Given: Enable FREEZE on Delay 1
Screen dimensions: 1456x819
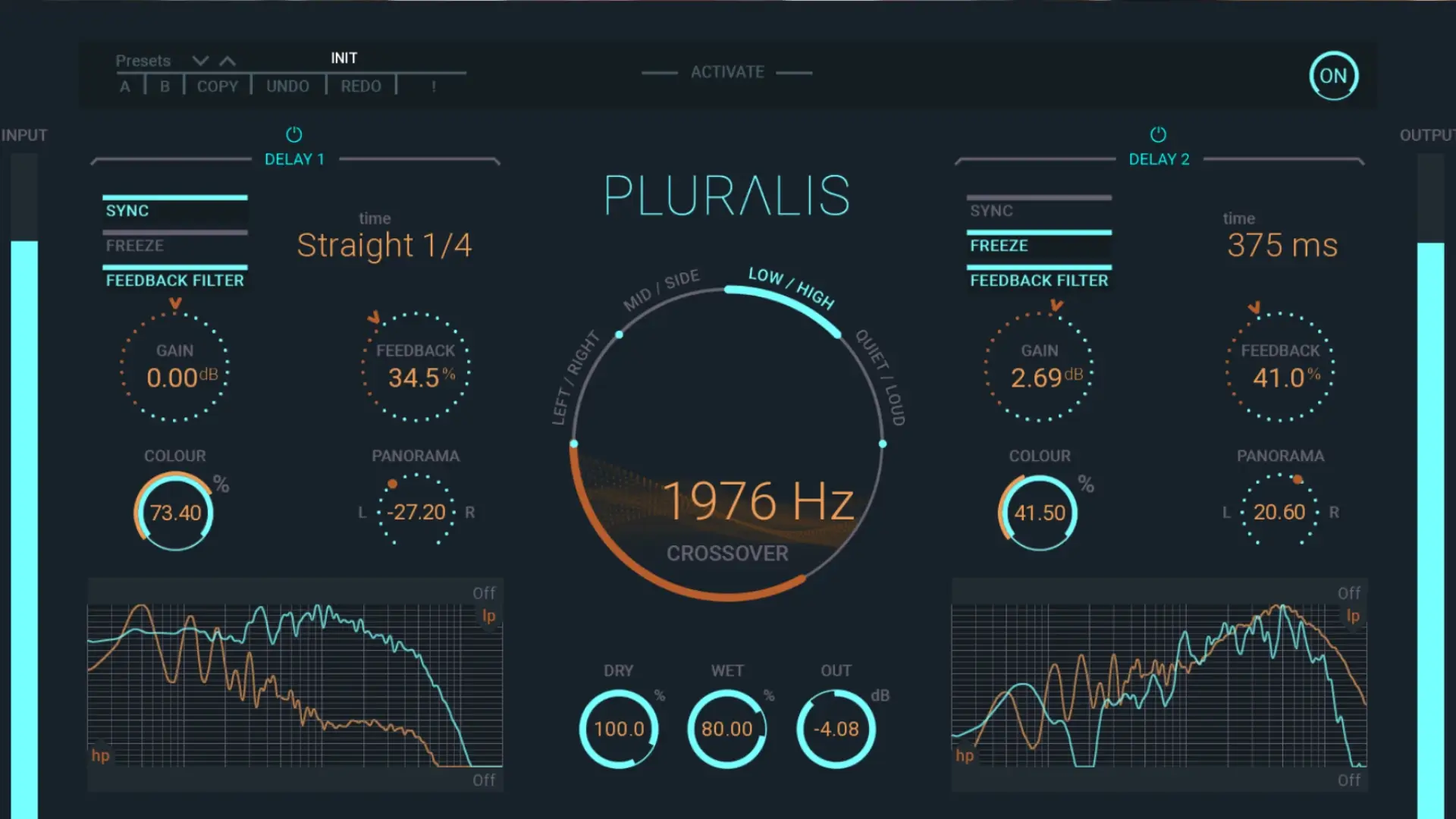Looking at the screenshot, I should click(x=175, y=243).
